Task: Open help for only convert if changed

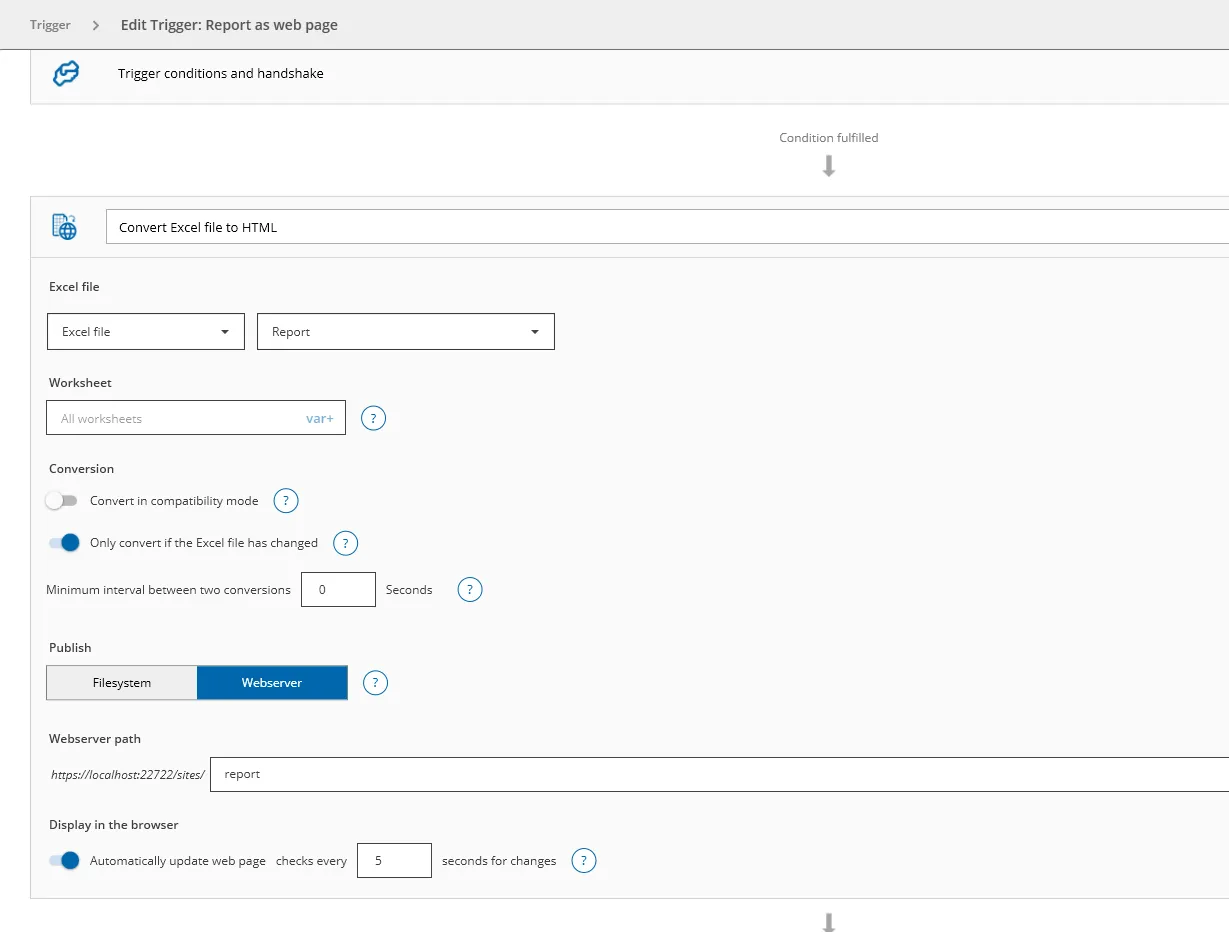Action: (x=345, y=543)
